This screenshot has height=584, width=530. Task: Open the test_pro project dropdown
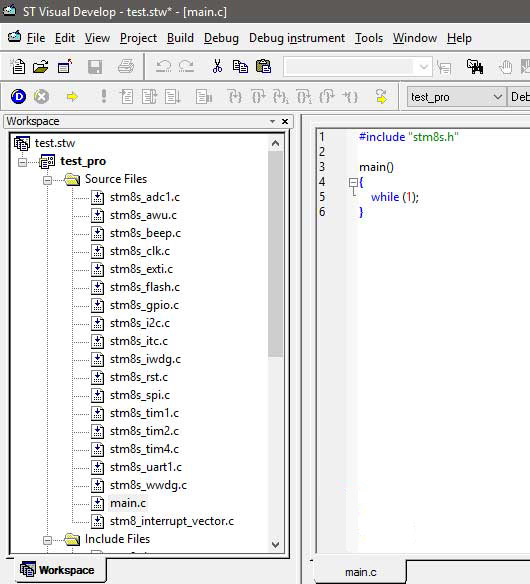click(x=498, y=97)
